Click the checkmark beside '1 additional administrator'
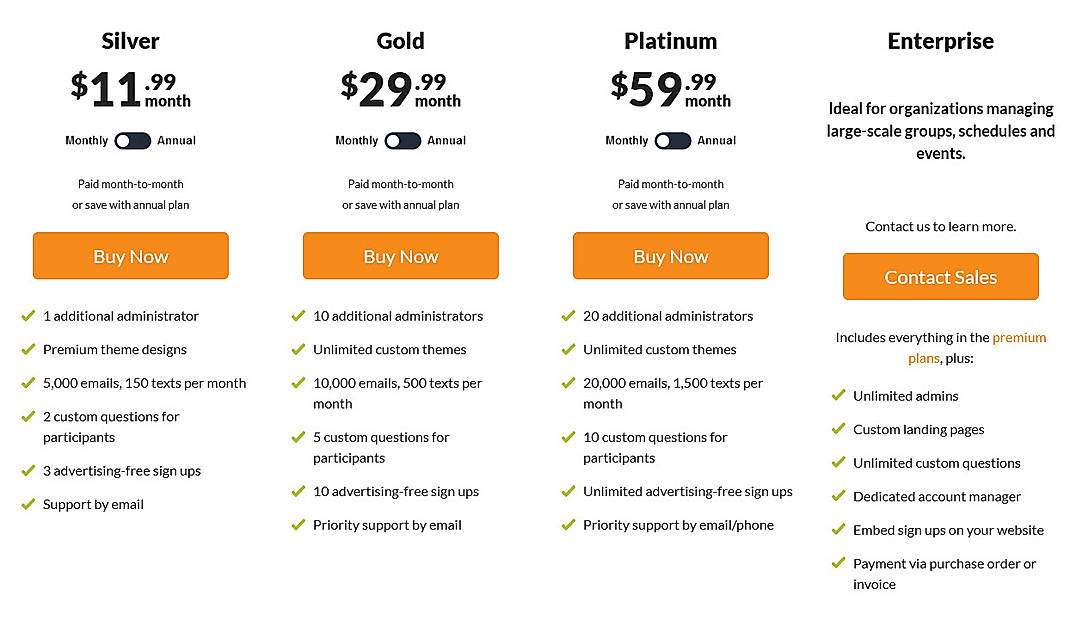The height and width of the screenshot is (619, 1070). (x=28, y=316)
